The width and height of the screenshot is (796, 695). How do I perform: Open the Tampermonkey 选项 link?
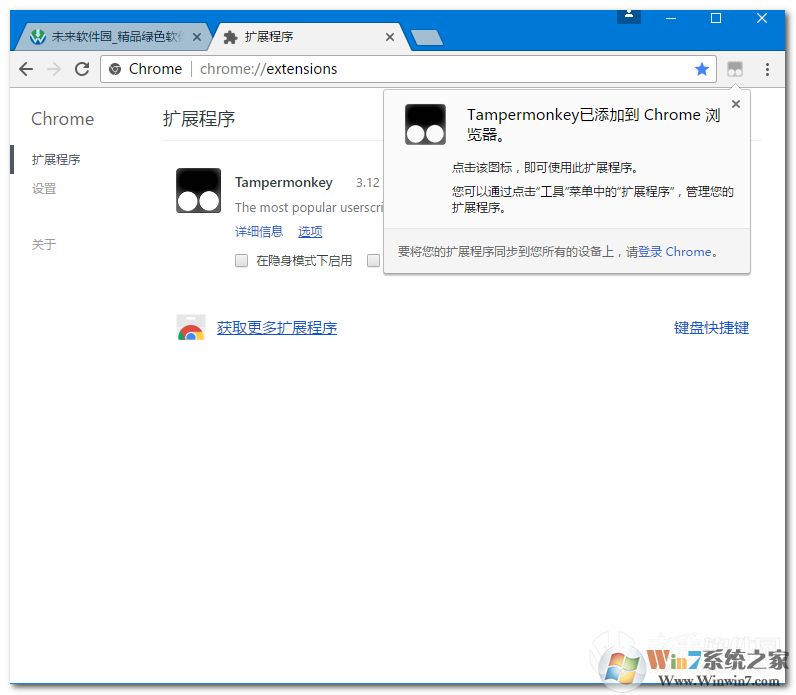(x=310, y=231)
